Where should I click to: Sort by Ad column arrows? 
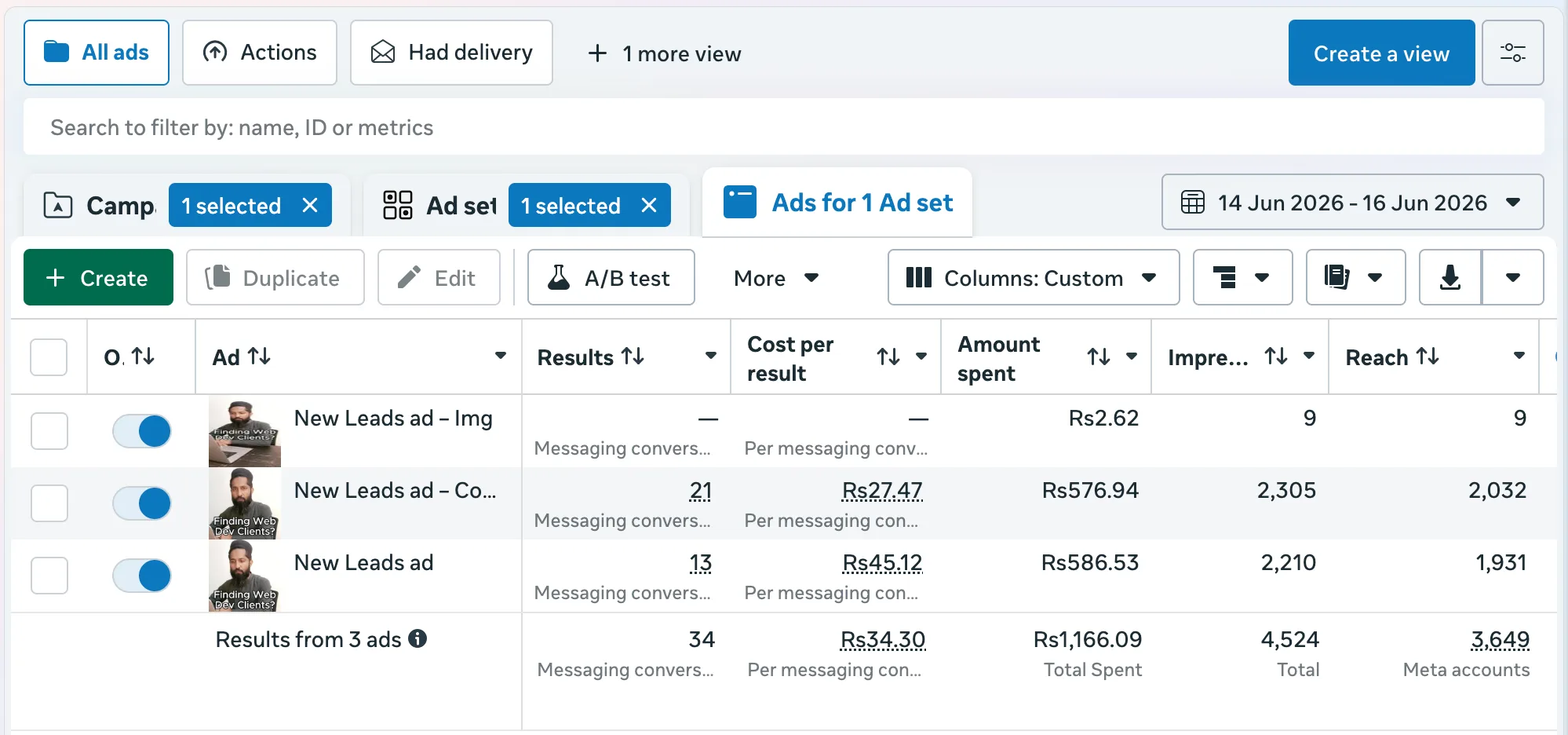coord(259,357)
